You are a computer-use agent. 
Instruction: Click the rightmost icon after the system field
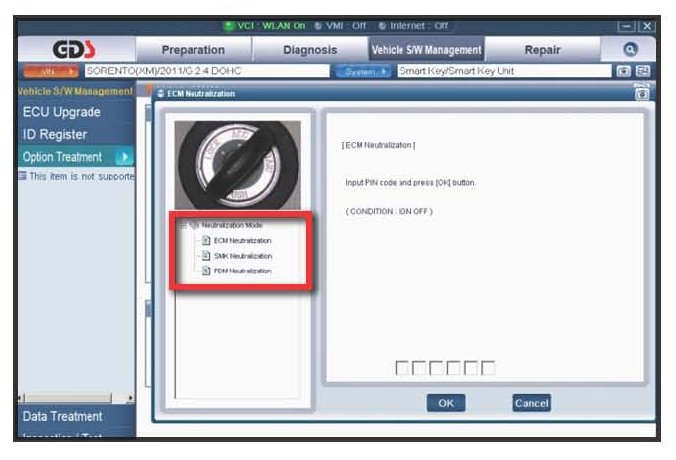642,71
